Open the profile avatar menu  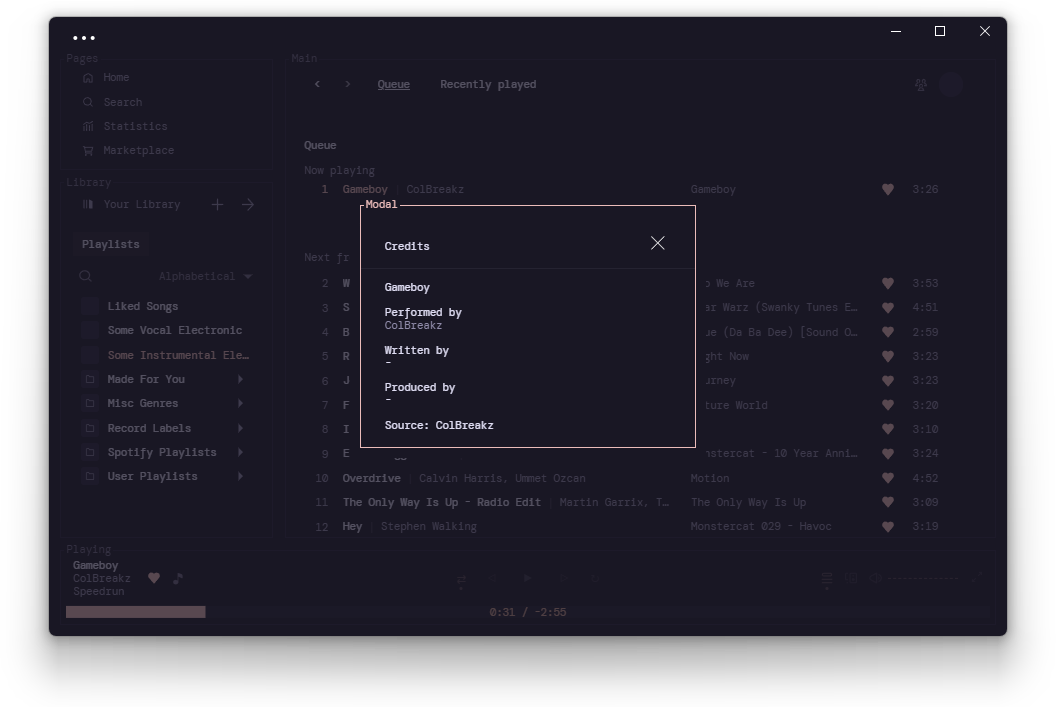pyautogui.click(x=951, y=84)
